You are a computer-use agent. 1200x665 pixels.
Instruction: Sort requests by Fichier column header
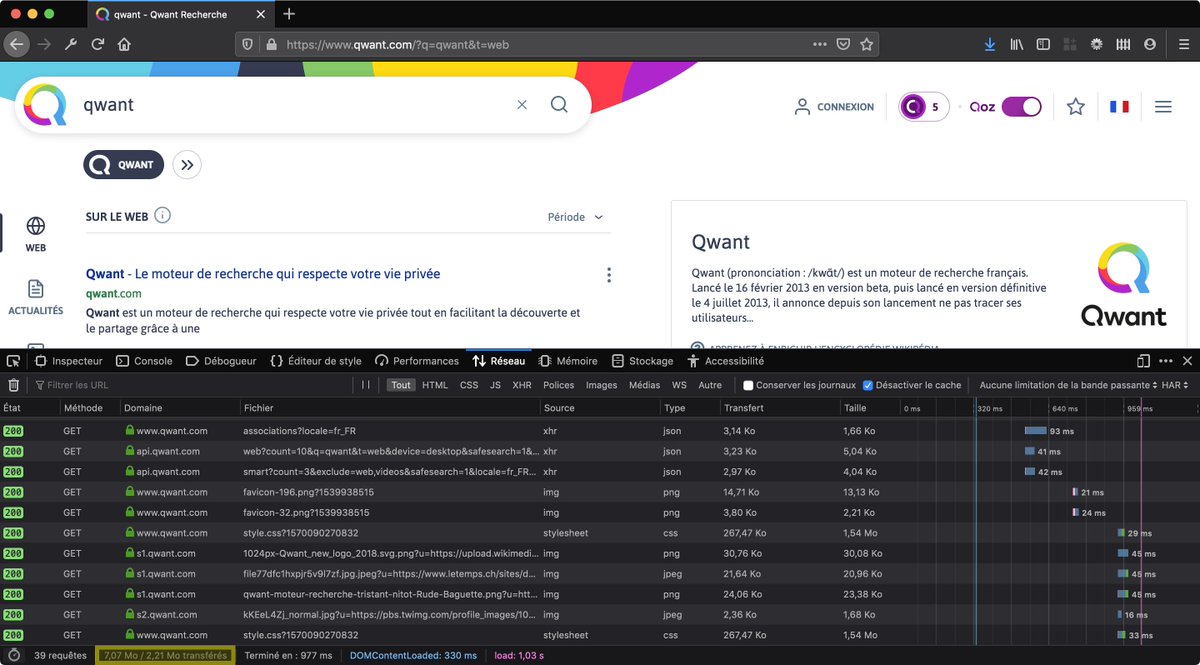click(388, 408)
